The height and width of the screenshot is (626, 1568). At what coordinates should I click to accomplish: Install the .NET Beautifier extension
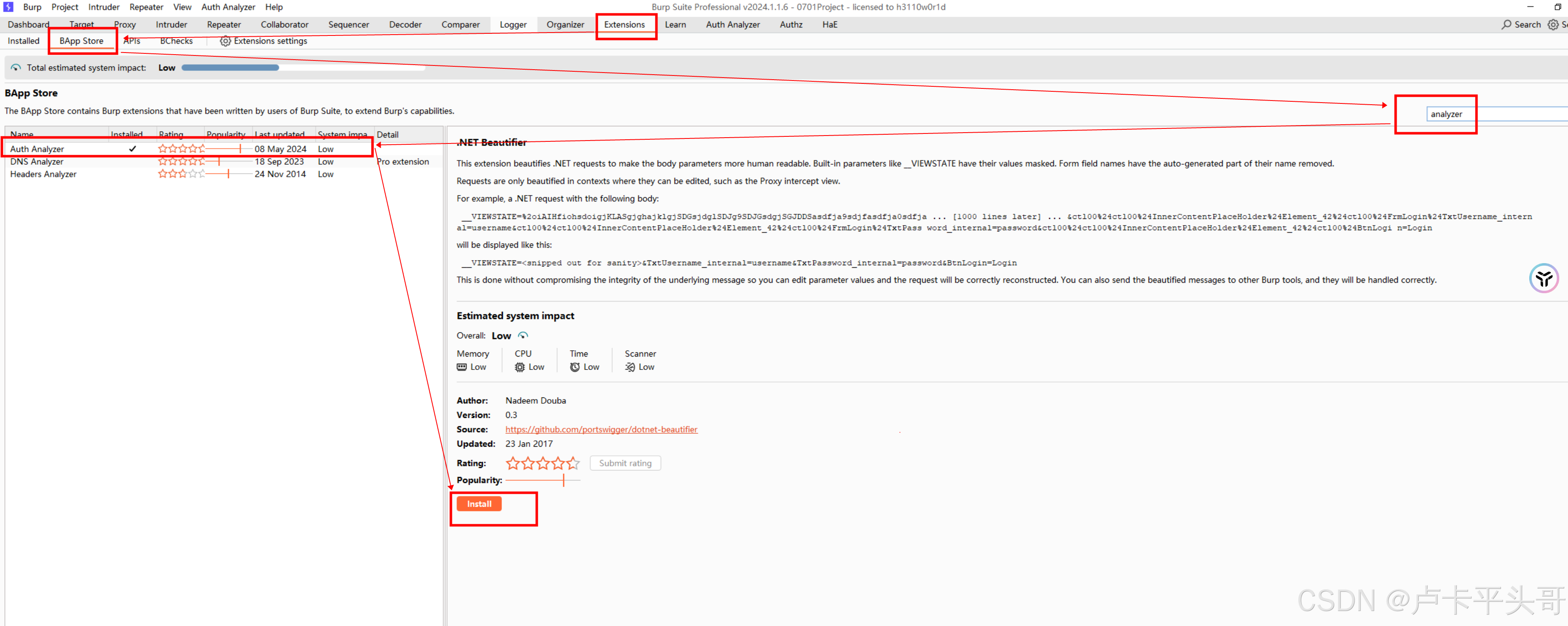click(x=479, y=504)
